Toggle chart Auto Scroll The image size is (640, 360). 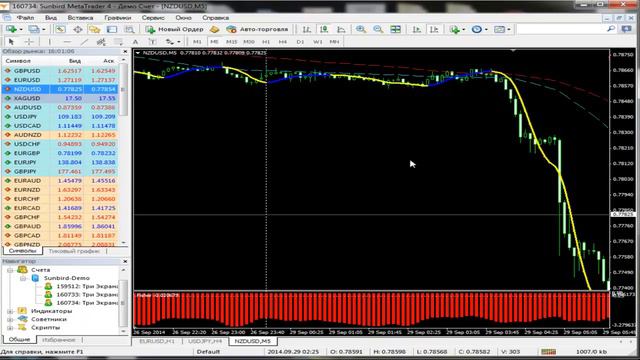416,29
